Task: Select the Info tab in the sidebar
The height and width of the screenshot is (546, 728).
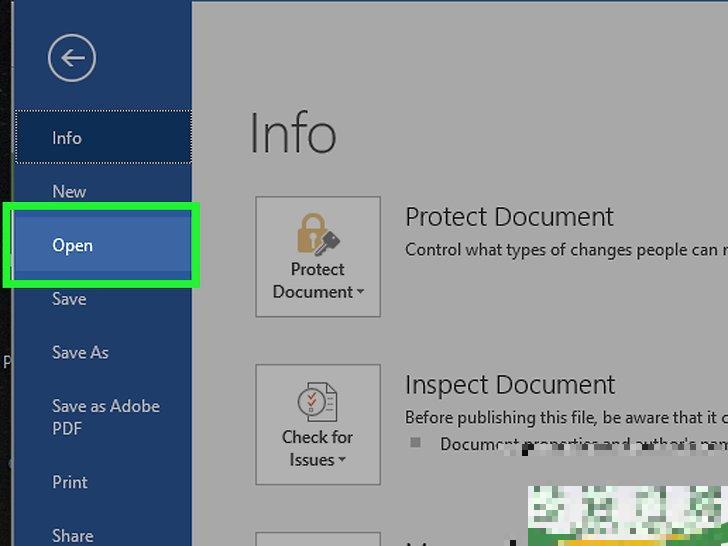Action: coord(67,138)
